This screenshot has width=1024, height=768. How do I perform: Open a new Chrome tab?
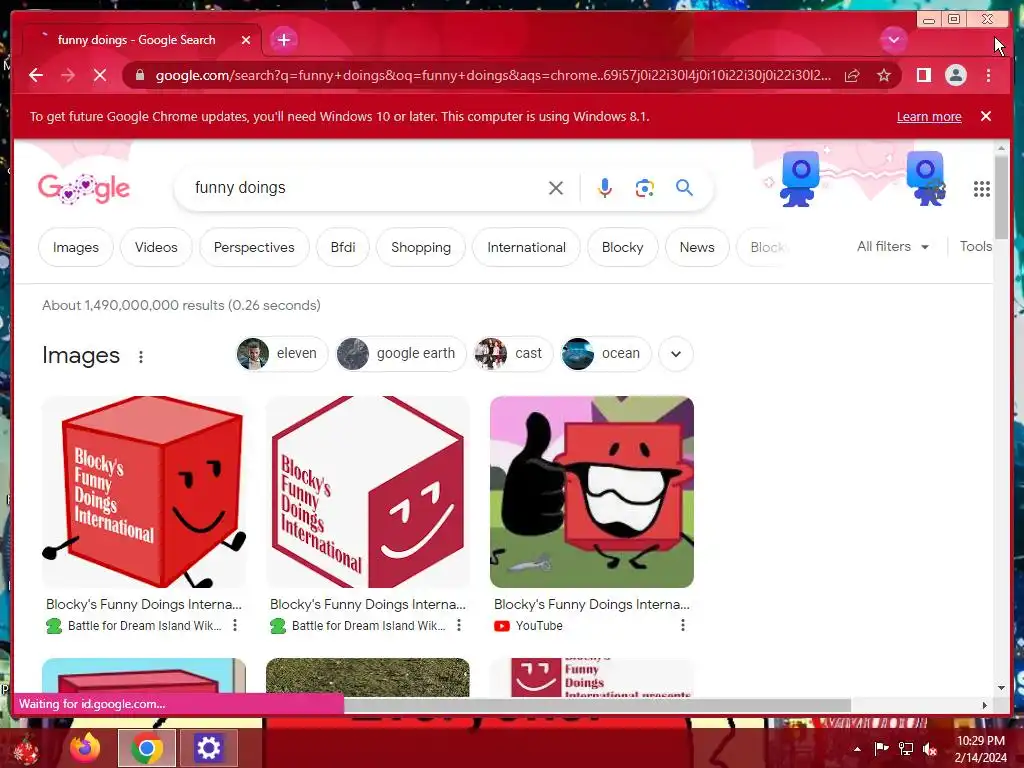pos(283,40)
